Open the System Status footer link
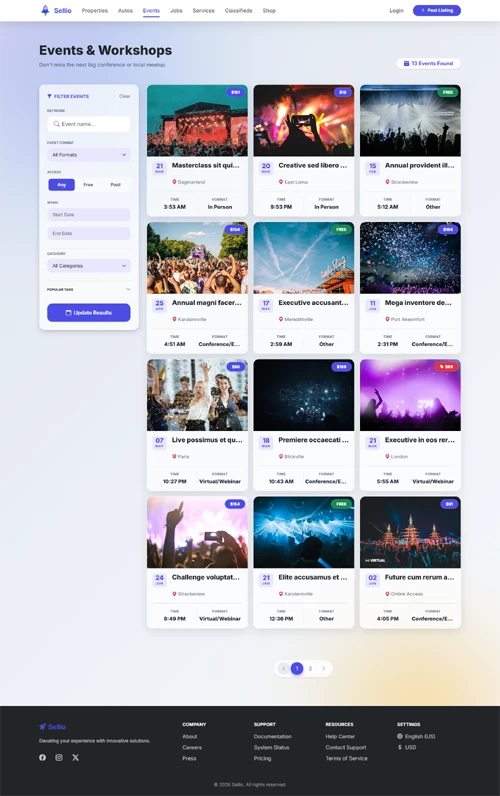 click(272, 747)
